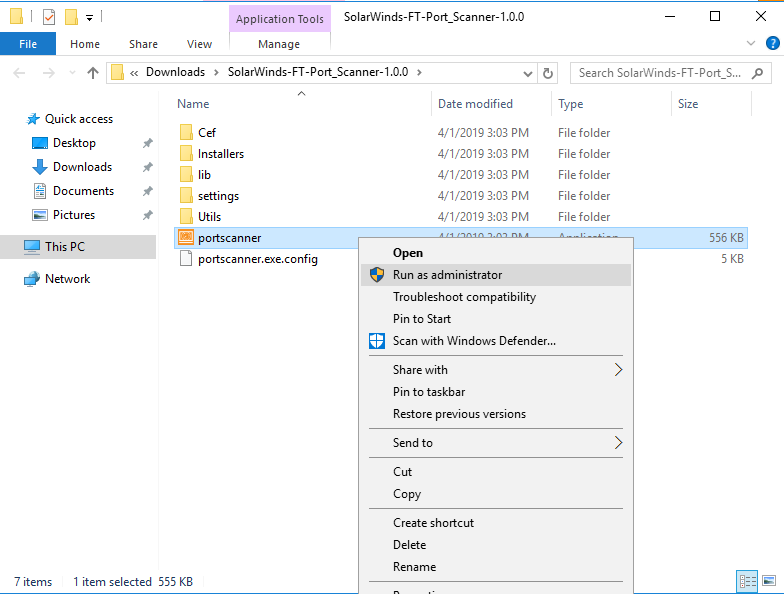Select Troubleshoot compatibility
The height and width of the screenshot is (594, 784).
(496, 296)
